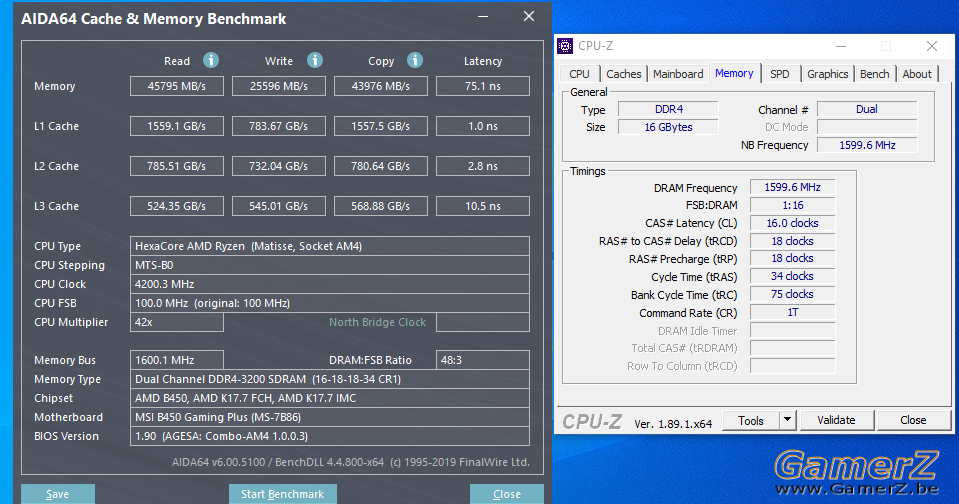Click the CAS# Latency value 16.0 clocks

point(792,223)
